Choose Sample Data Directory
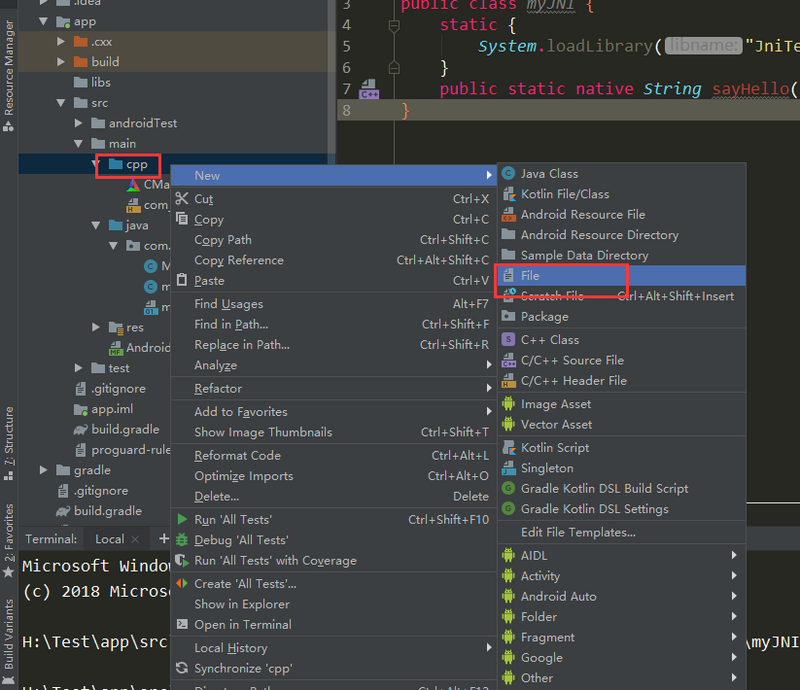This screenshot has width=800, height=690. pyautogui.click(x=621, y=255)
